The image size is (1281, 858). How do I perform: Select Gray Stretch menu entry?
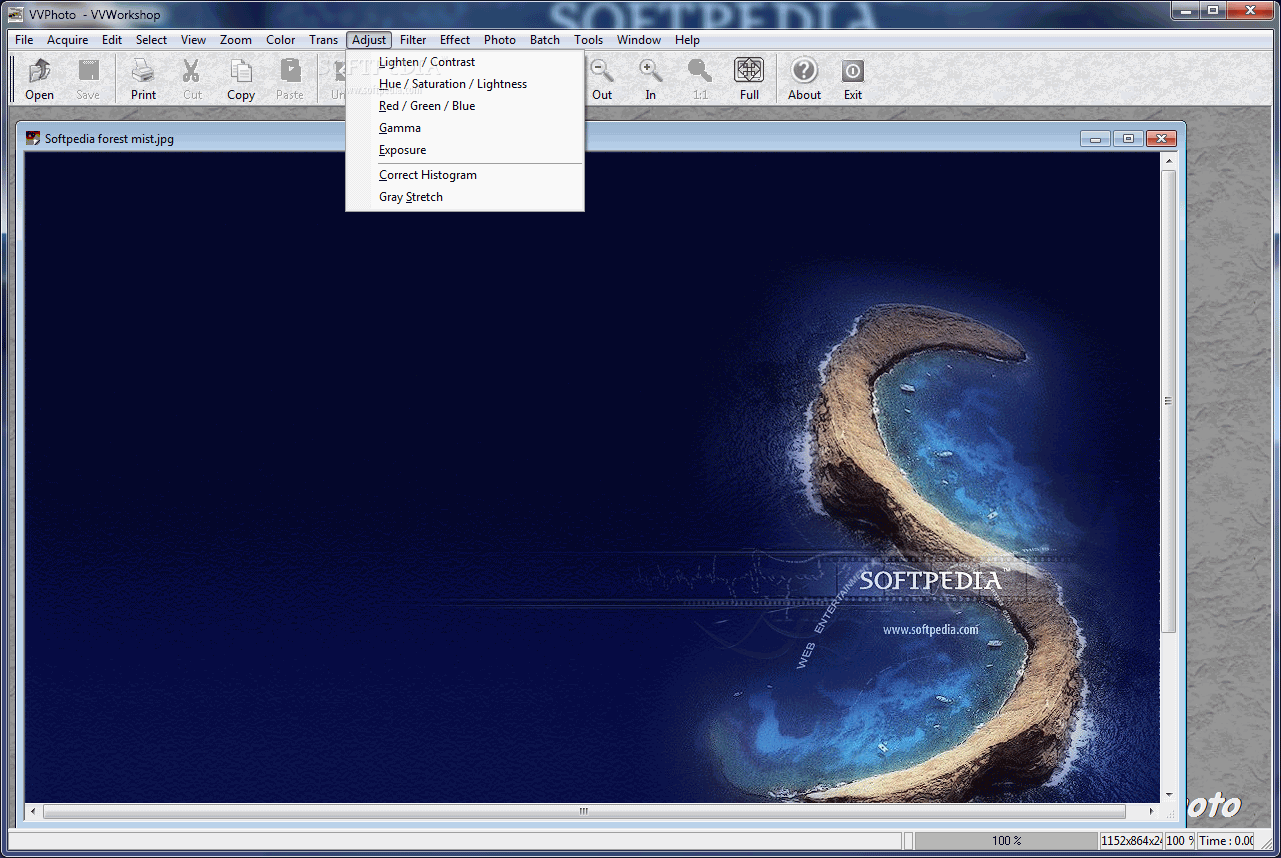coord(465,197)
